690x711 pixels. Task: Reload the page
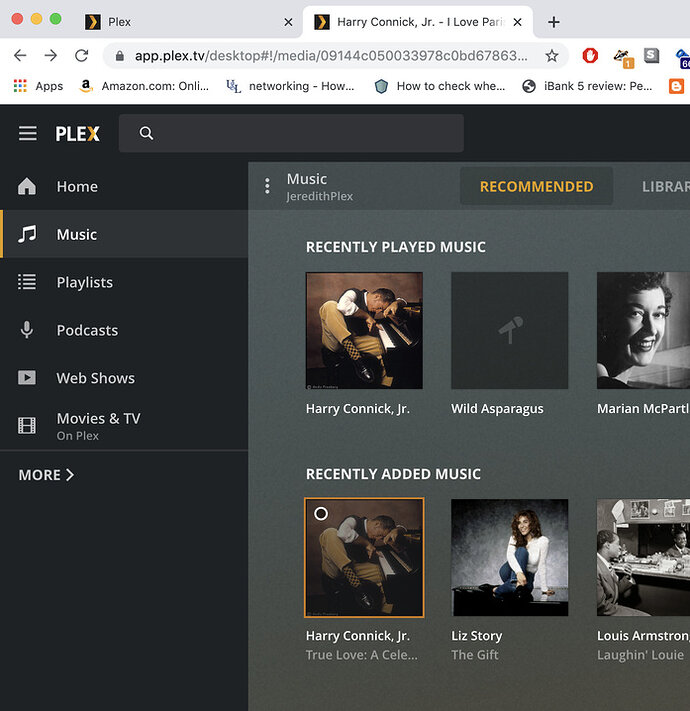(82, 55)
